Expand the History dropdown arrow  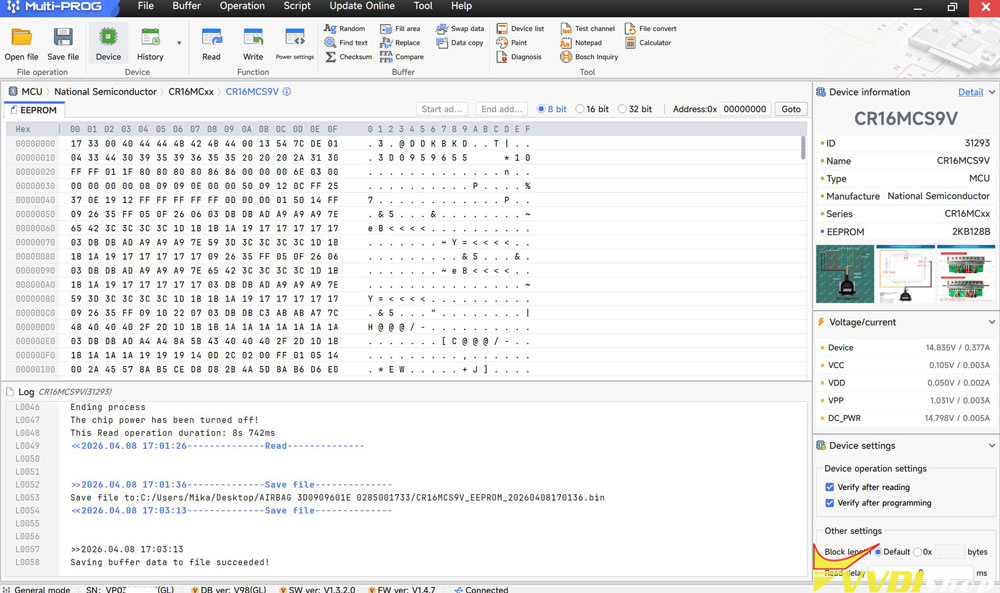179,43
